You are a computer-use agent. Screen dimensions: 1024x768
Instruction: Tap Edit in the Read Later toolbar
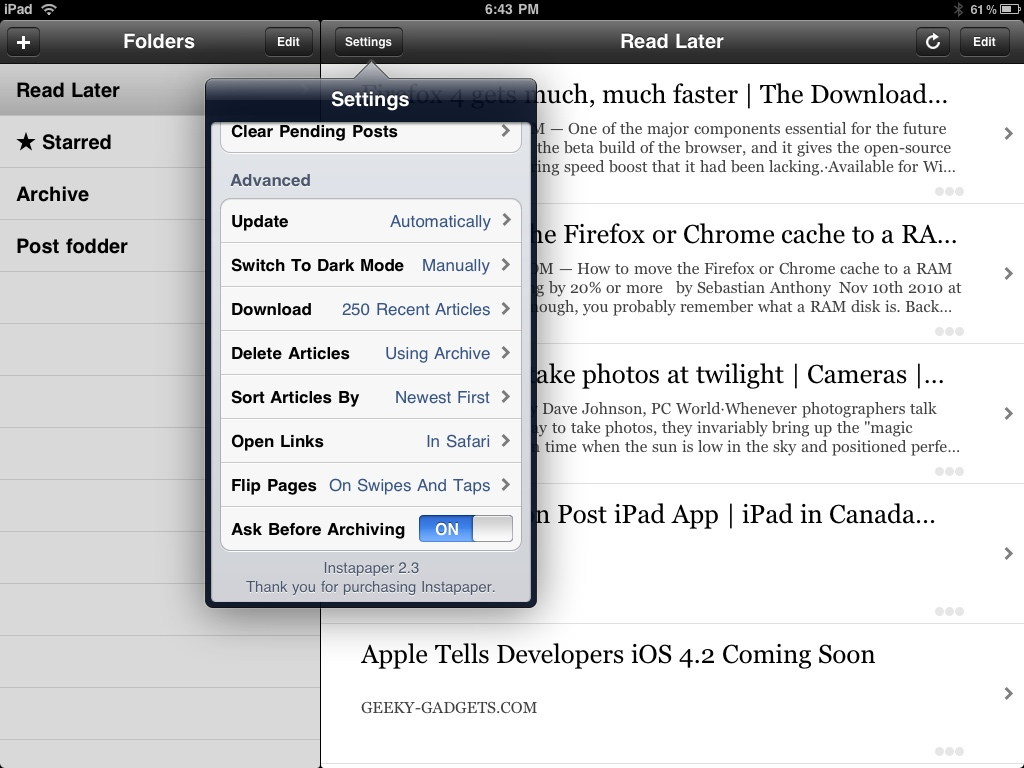pyautogui.click(x=984, y=42)
